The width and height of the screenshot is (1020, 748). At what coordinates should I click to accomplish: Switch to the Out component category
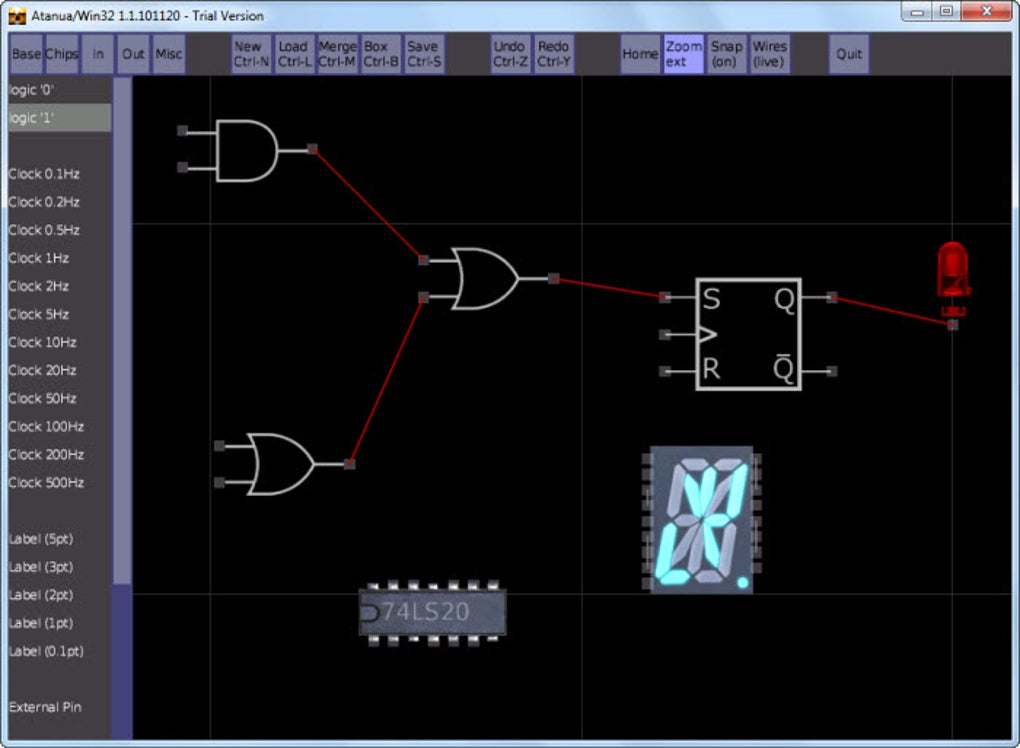pyautogui.click(x=133, y=54)
